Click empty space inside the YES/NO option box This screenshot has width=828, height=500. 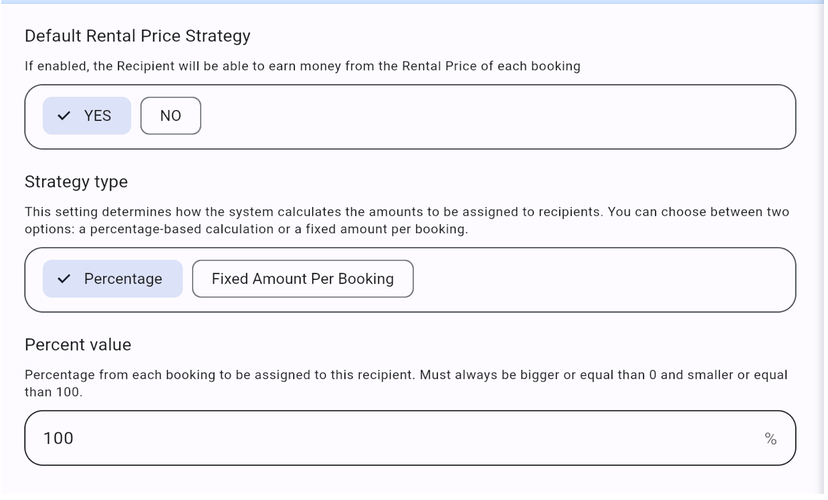click(x=500, y=116)
